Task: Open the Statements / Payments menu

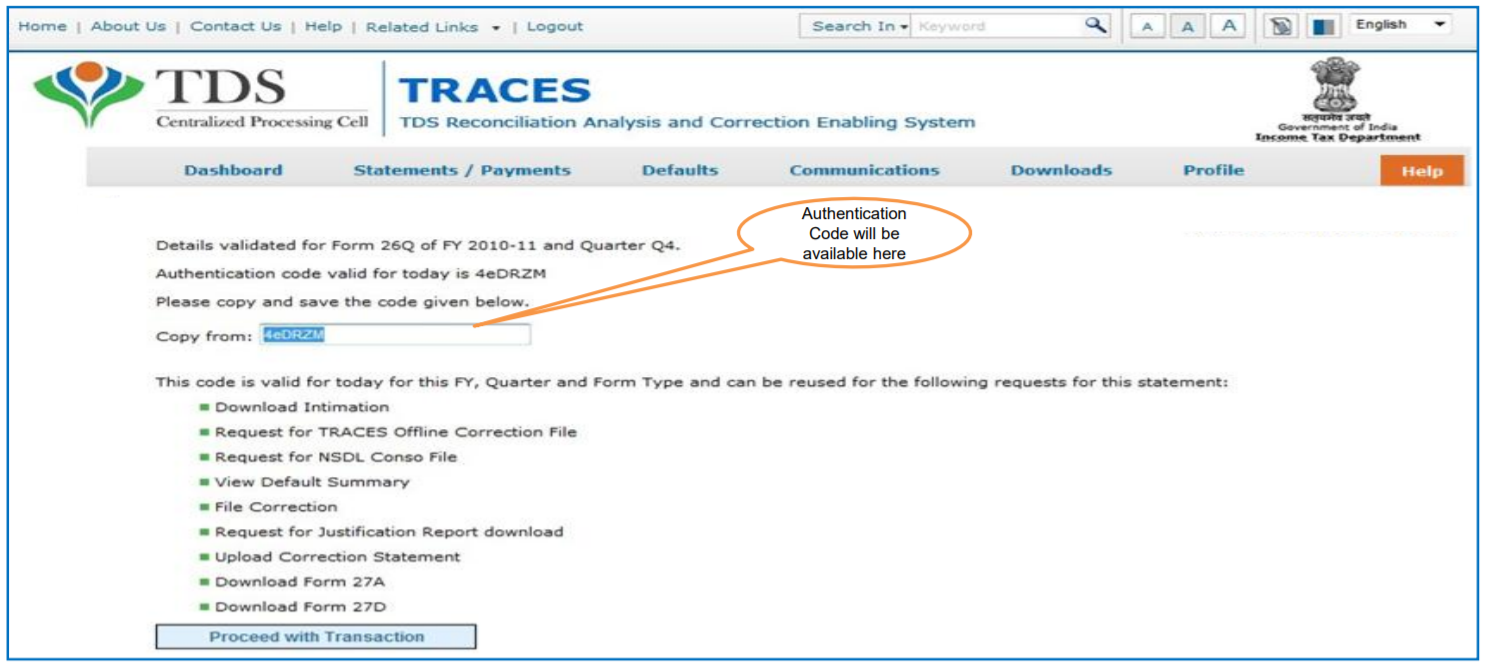Action: (462, 171)
